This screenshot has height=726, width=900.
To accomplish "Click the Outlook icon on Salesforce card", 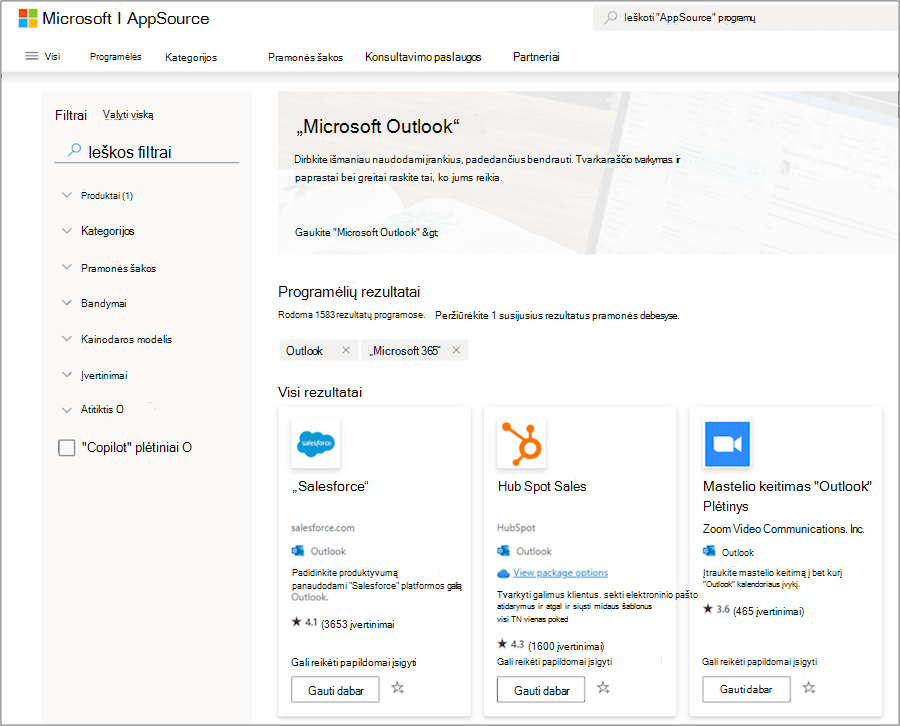I will click(297, 551).
